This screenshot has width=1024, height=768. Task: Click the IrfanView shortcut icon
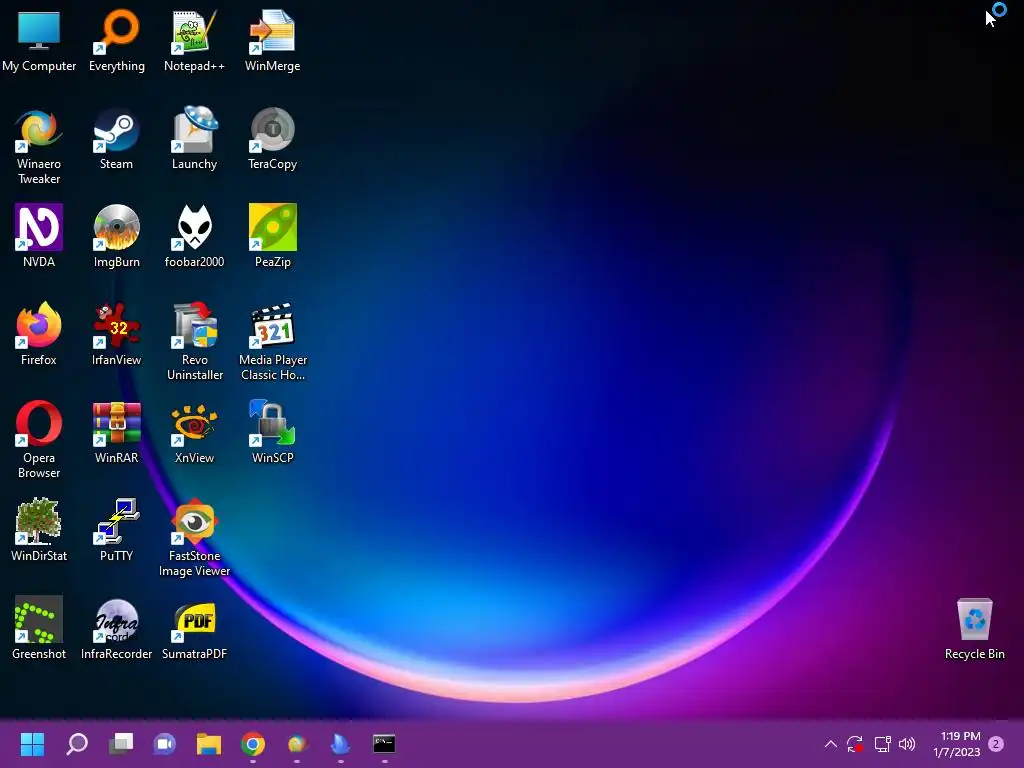pyautogui.click(x=116, y=334)
